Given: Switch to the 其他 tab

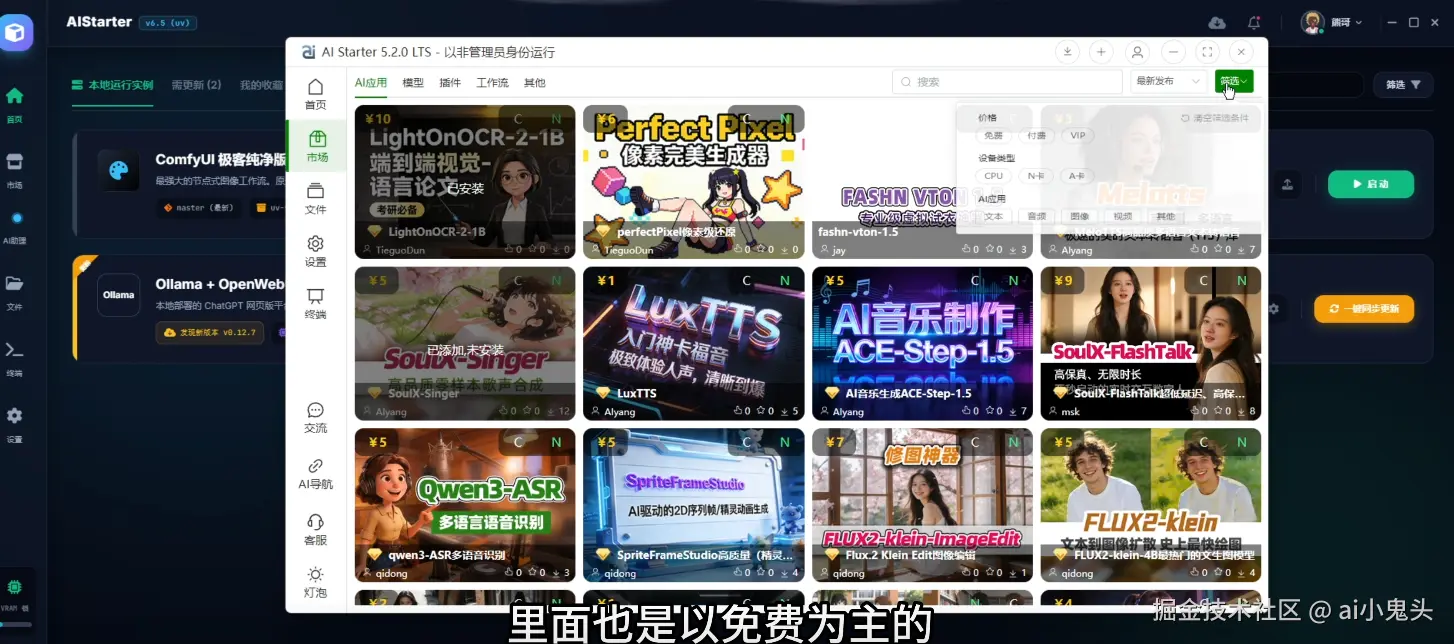Looking at the screenshot, I should click(535, 82).
